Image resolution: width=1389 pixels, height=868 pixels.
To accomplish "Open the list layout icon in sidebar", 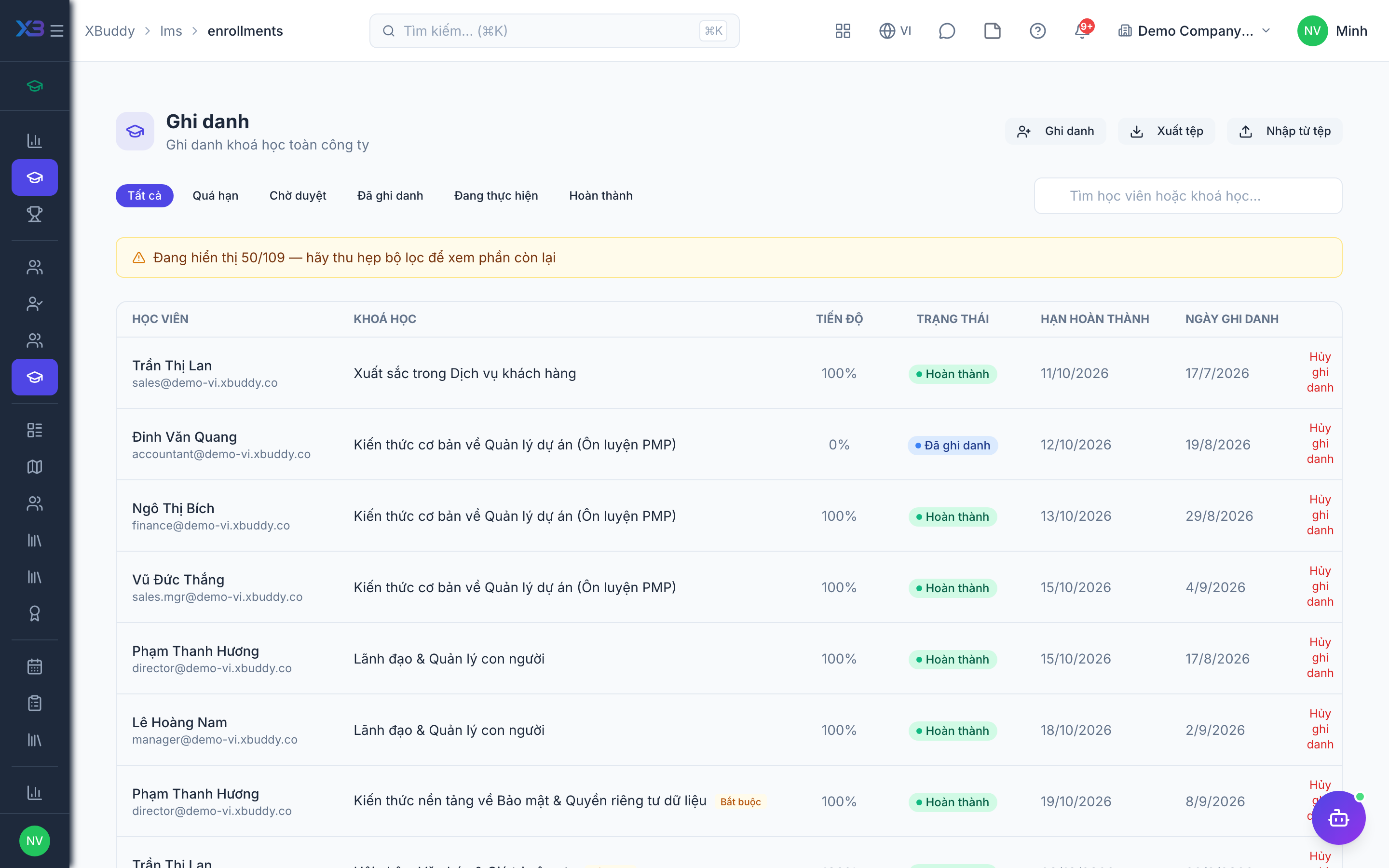I will 34,430.
